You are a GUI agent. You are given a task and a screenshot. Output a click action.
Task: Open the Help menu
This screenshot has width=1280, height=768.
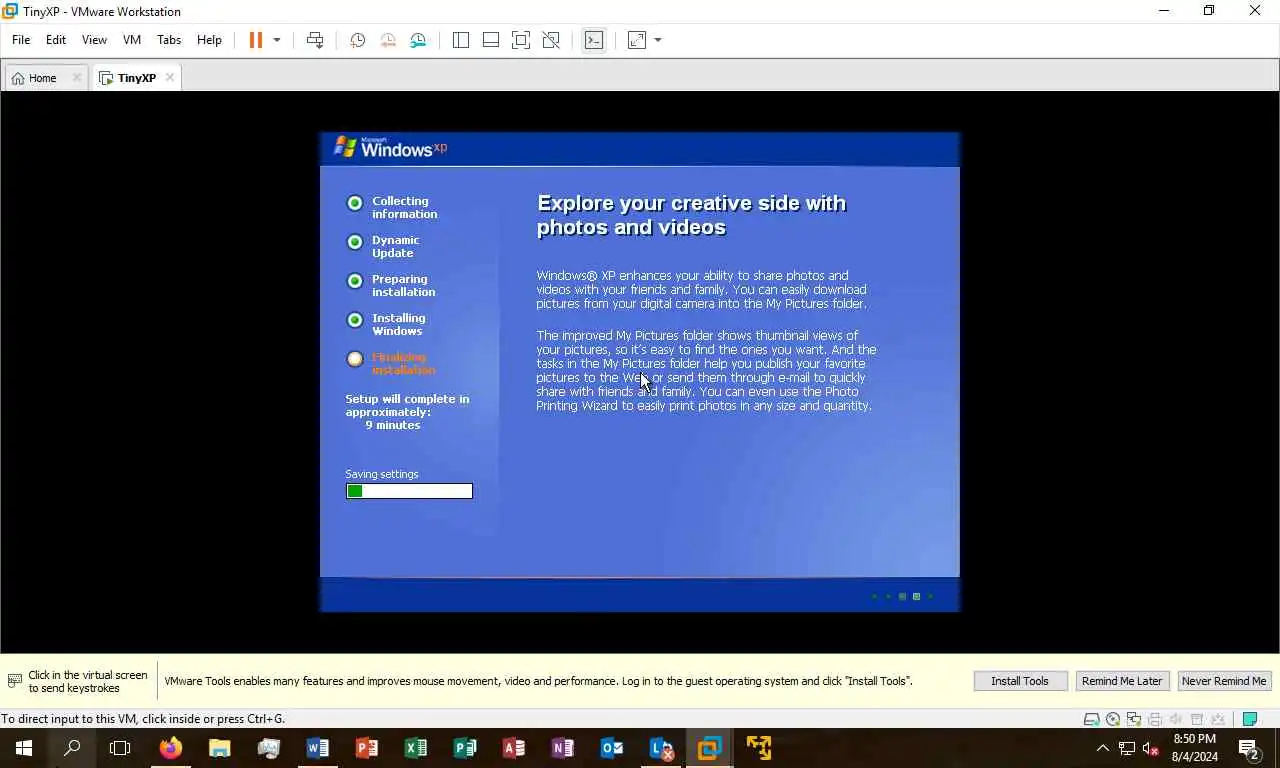pyautogui.click(x=209, y=40)
